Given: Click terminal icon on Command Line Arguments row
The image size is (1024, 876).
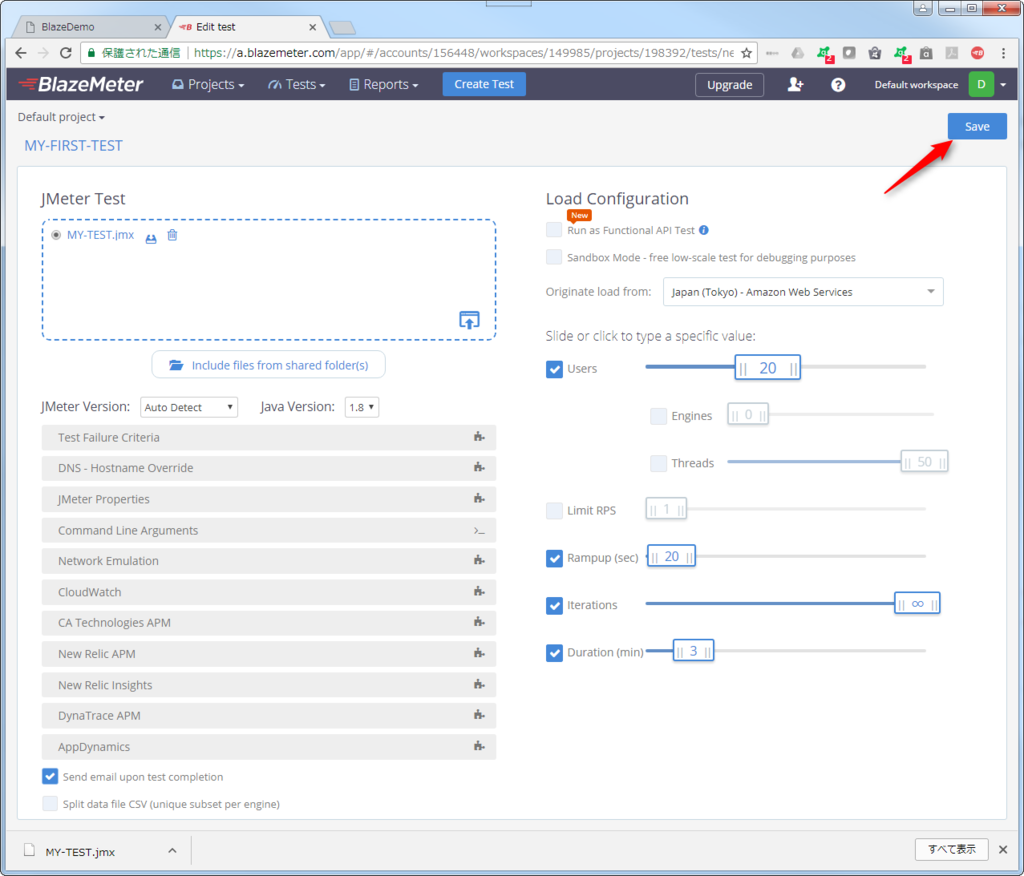Looking at the screenshot, I should [479, 530].
